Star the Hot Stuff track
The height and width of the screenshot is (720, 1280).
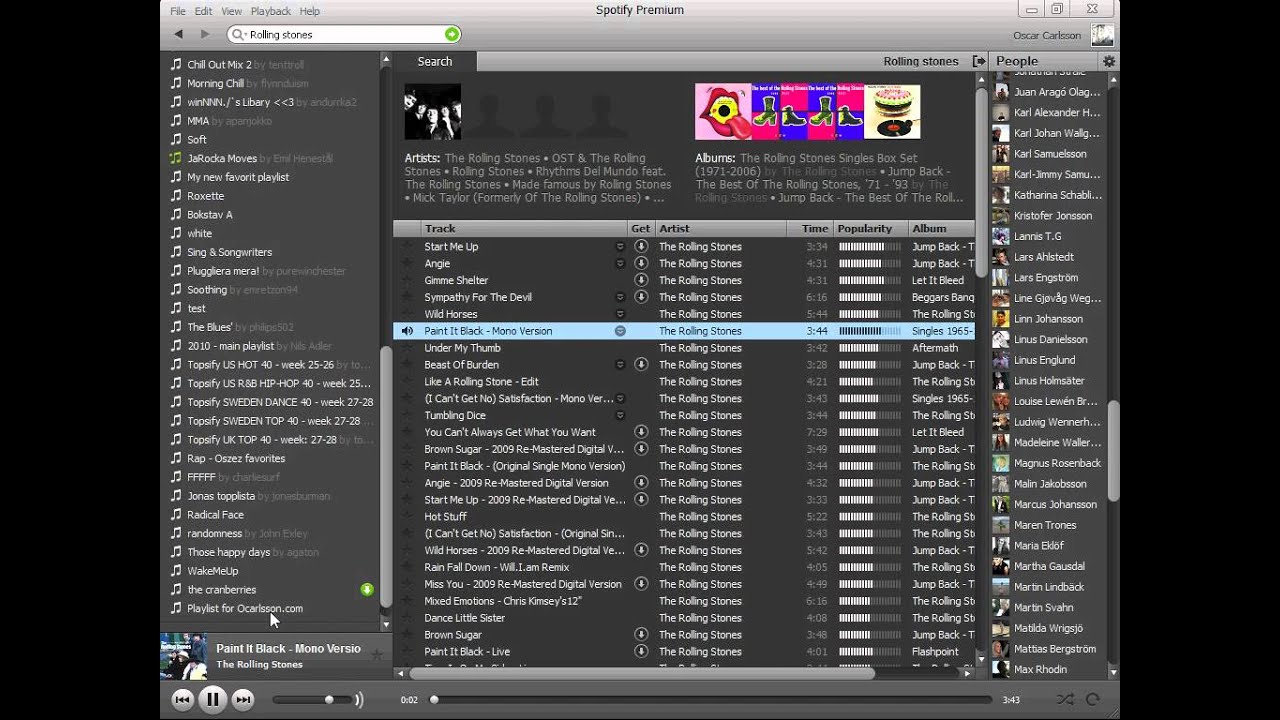tap(407, 516)
